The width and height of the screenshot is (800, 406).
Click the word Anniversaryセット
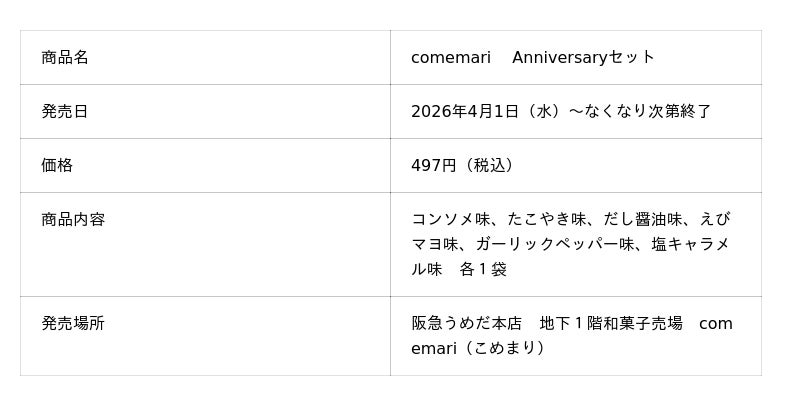coord(583,57)
